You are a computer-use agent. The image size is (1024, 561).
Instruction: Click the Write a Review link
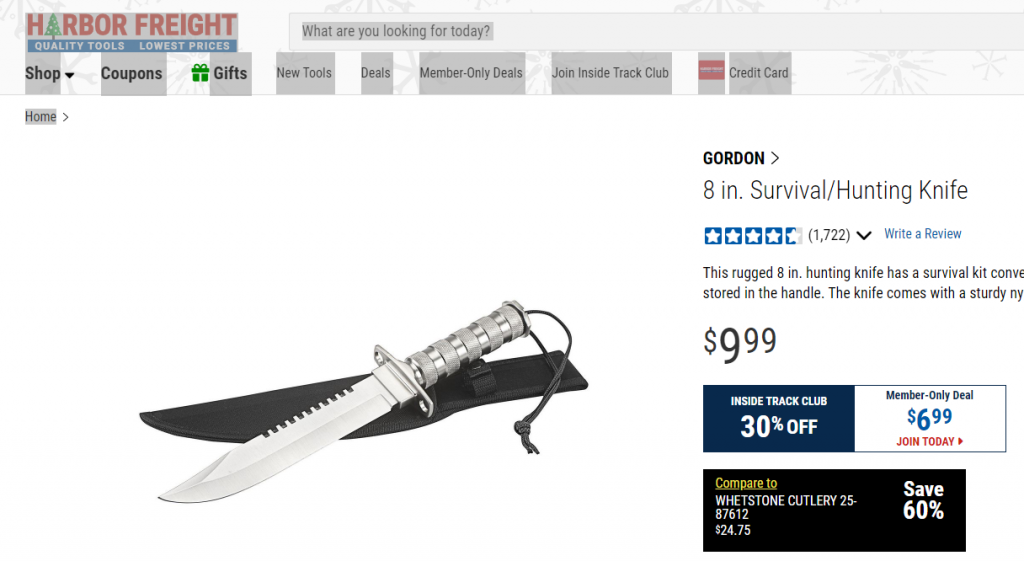(x=922, y=234)
